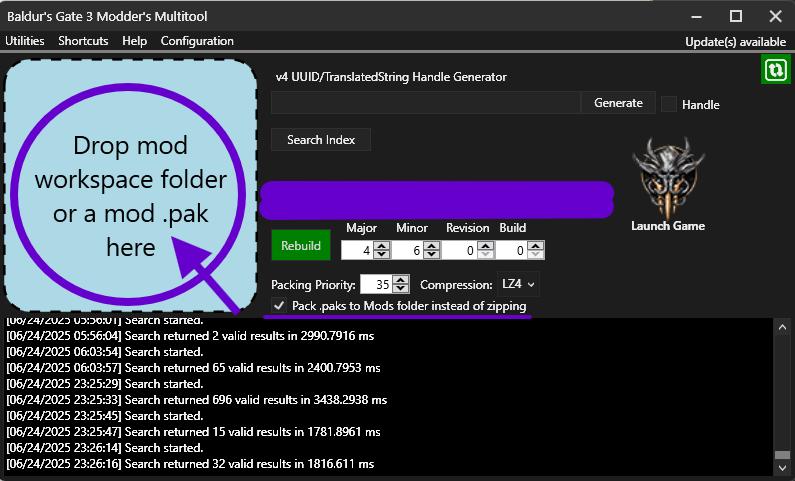This screenshot has height=481, width=795.
Task: Maximize the Multitool window
Action: tap(736, 16)
